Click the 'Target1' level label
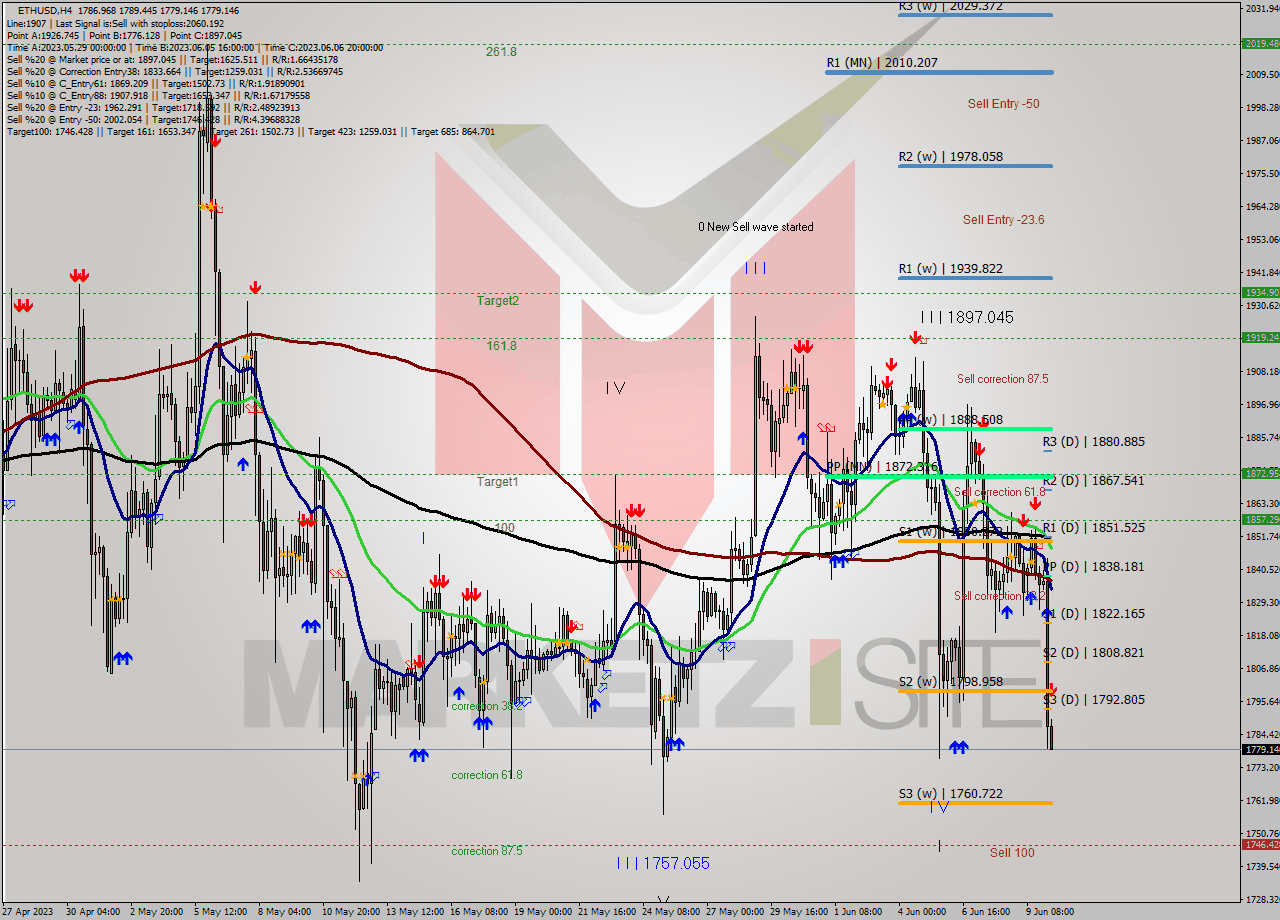Viewport: 1280px width, 920px height. click(x=498, y=482)
